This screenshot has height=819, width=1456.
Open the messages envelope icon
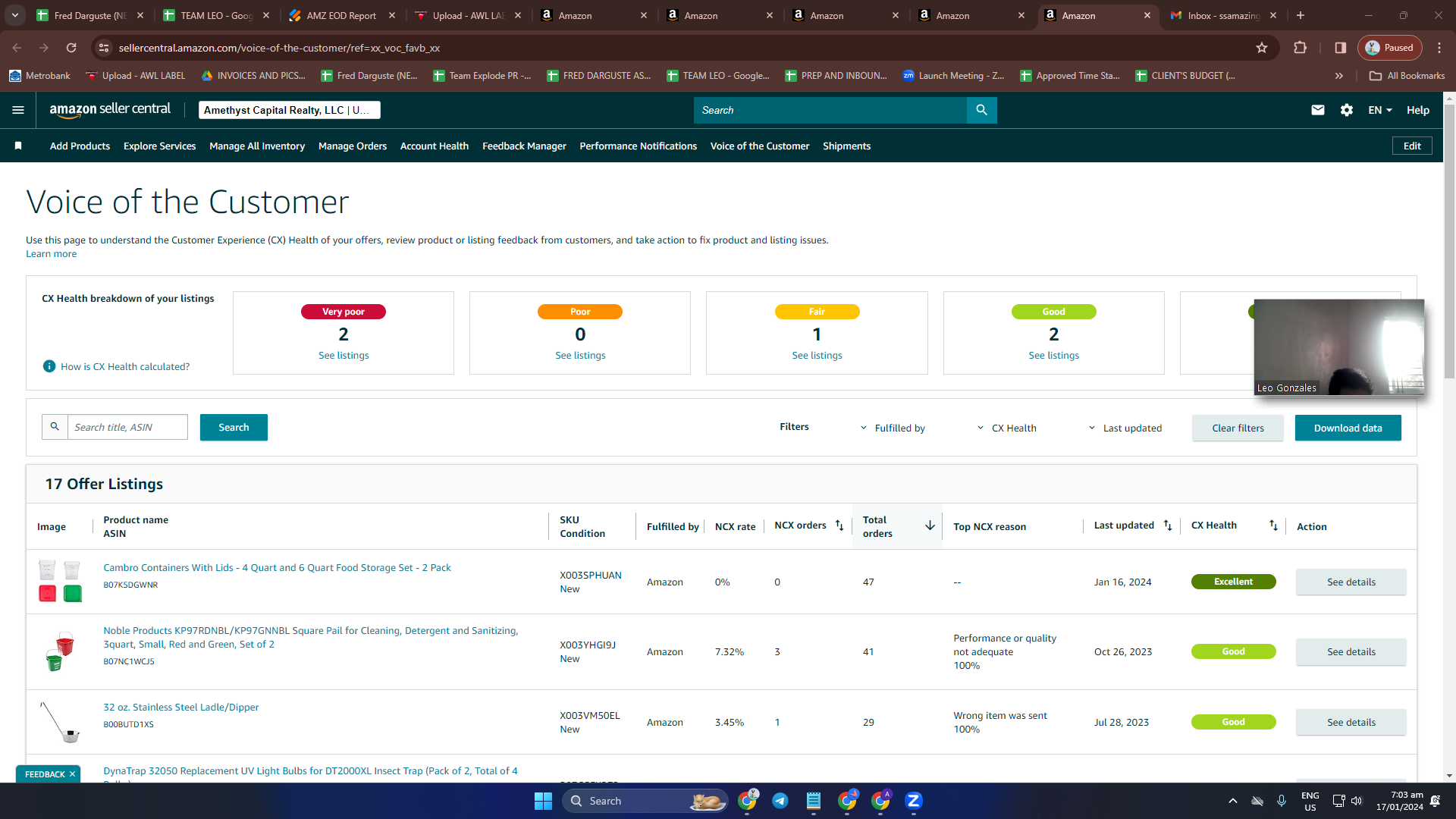click(x=1318, y=110)
